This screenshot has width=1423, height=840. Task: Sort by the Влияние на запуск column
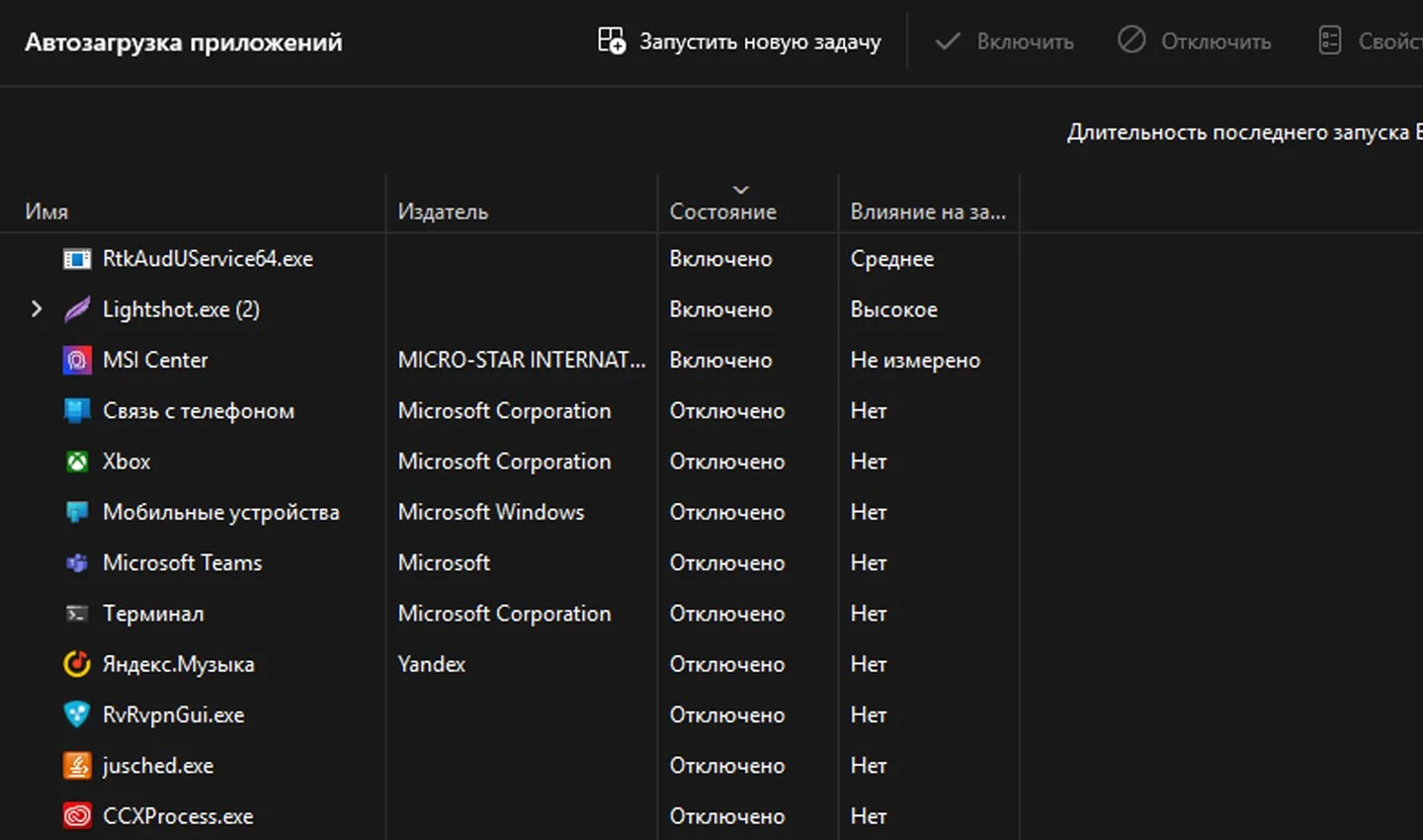point(928,211)
